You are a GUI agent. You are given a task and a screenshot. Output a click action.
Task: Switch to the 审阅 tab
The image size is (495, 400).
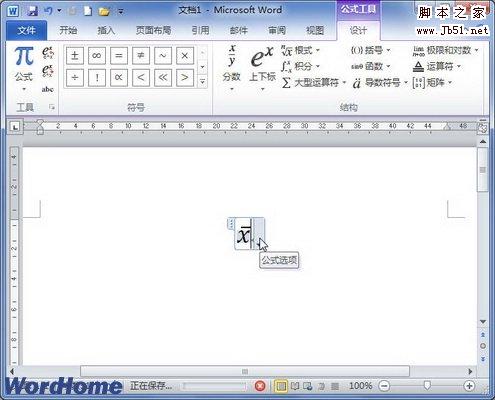point(277,31)
